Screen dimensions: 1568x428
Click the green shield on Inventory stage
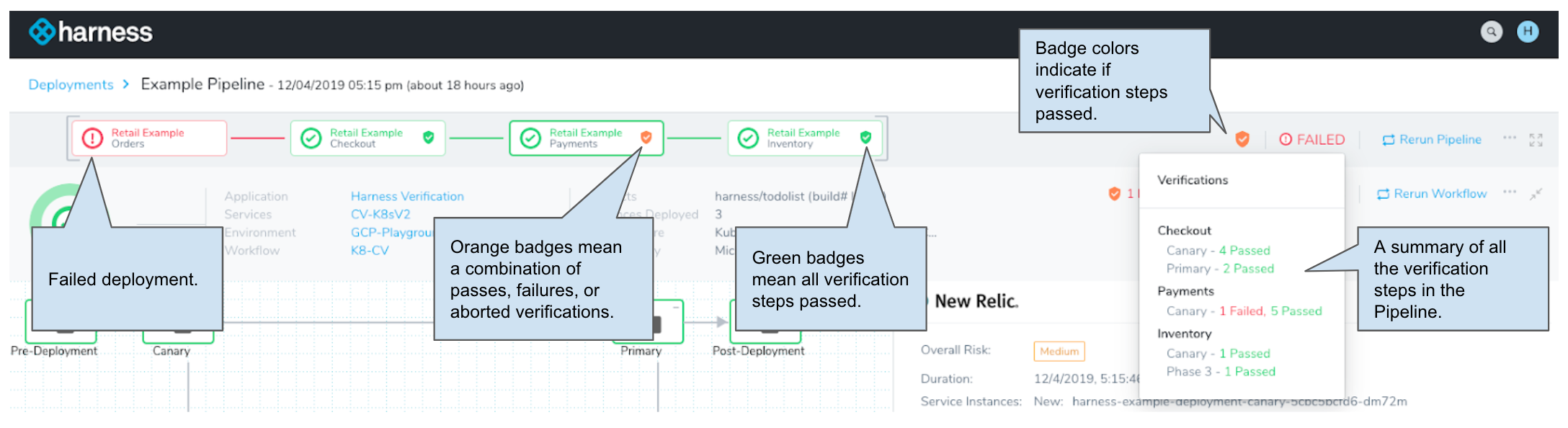(x=866, y=137)
